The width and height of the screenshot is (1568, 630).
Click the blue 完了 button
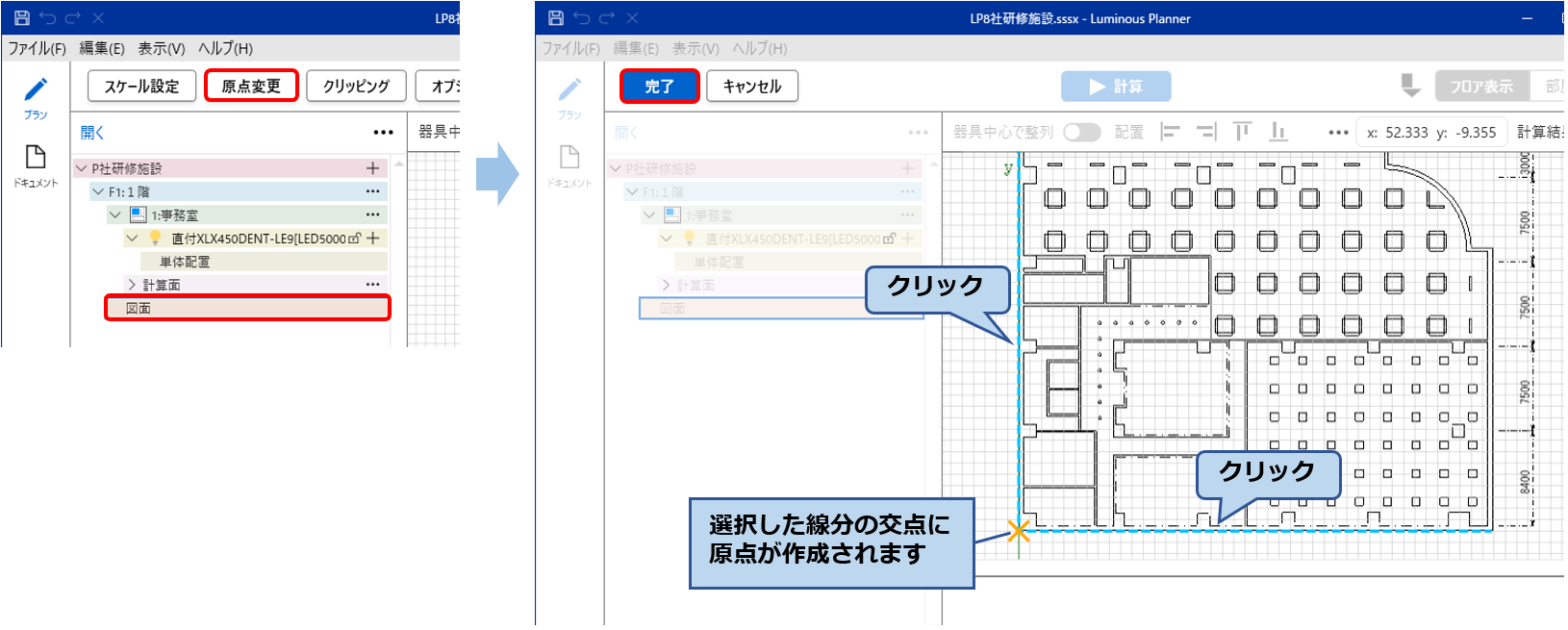click(659, 87)
